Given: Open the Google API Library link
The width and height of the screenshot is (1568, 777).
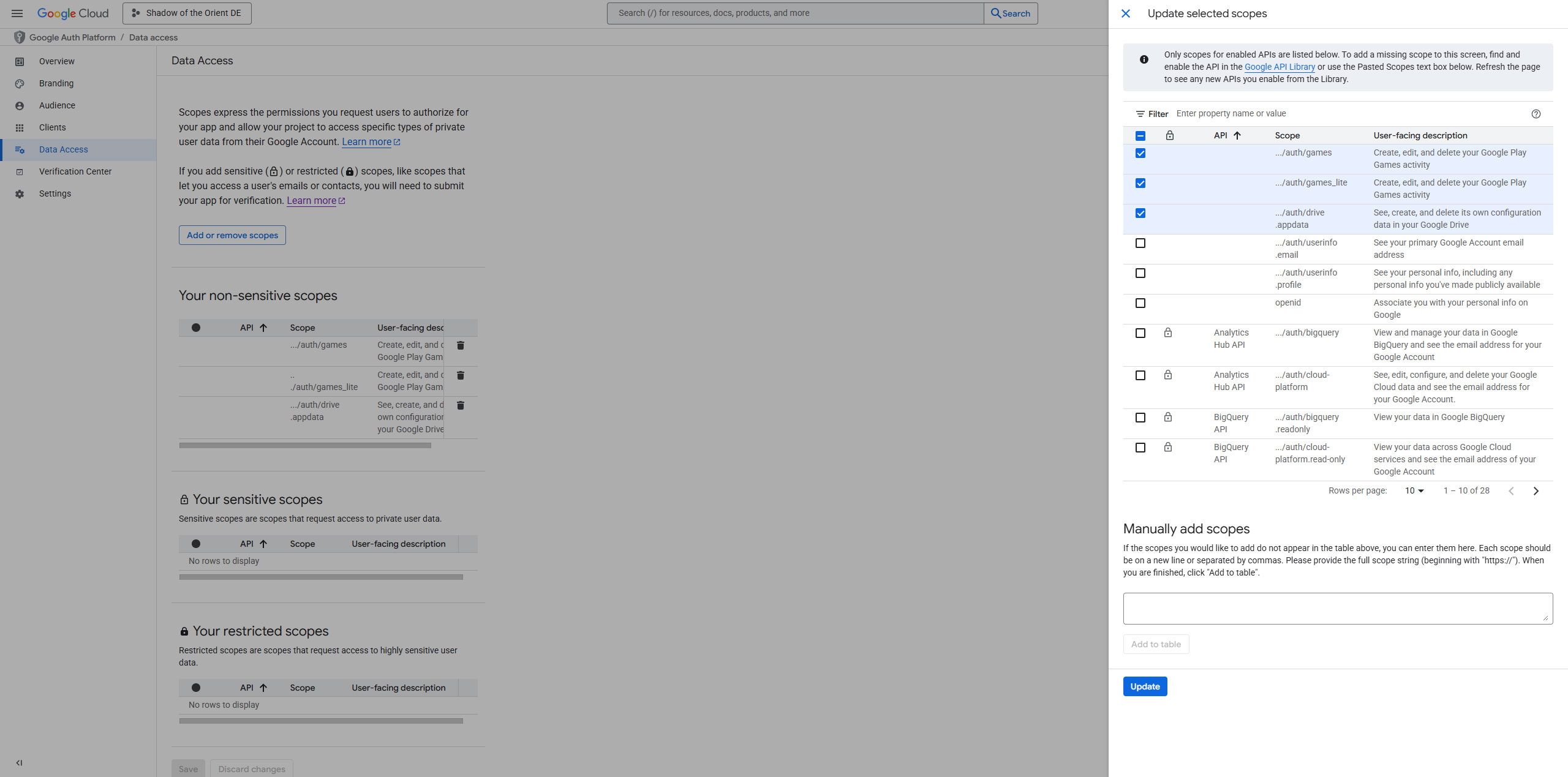Looking at the screenshot, I should click(1279, 67).
